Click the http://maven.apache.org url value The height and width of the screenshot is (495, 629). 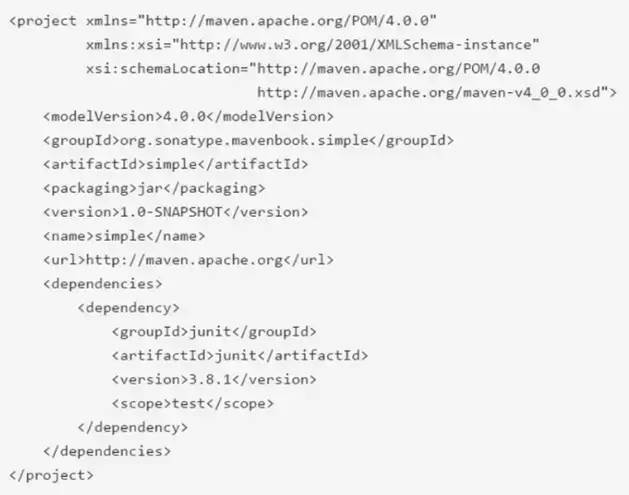[x=185, y=260]
